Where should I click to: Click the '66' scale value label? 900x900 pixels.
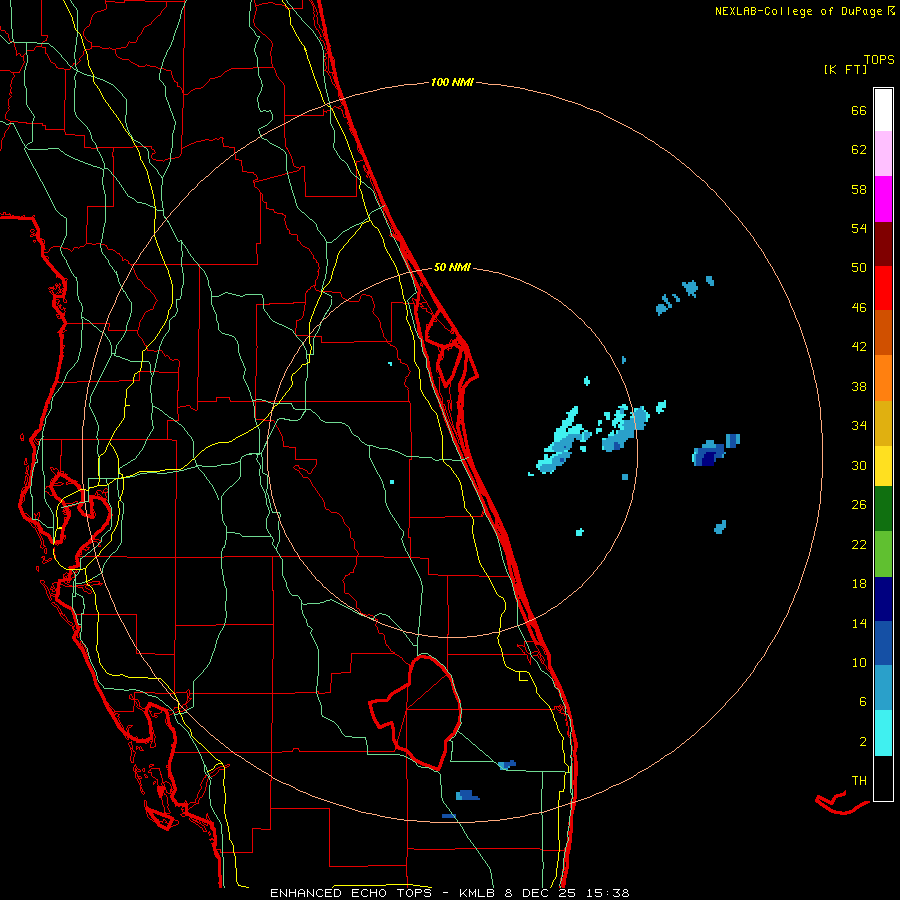[859, 111]
